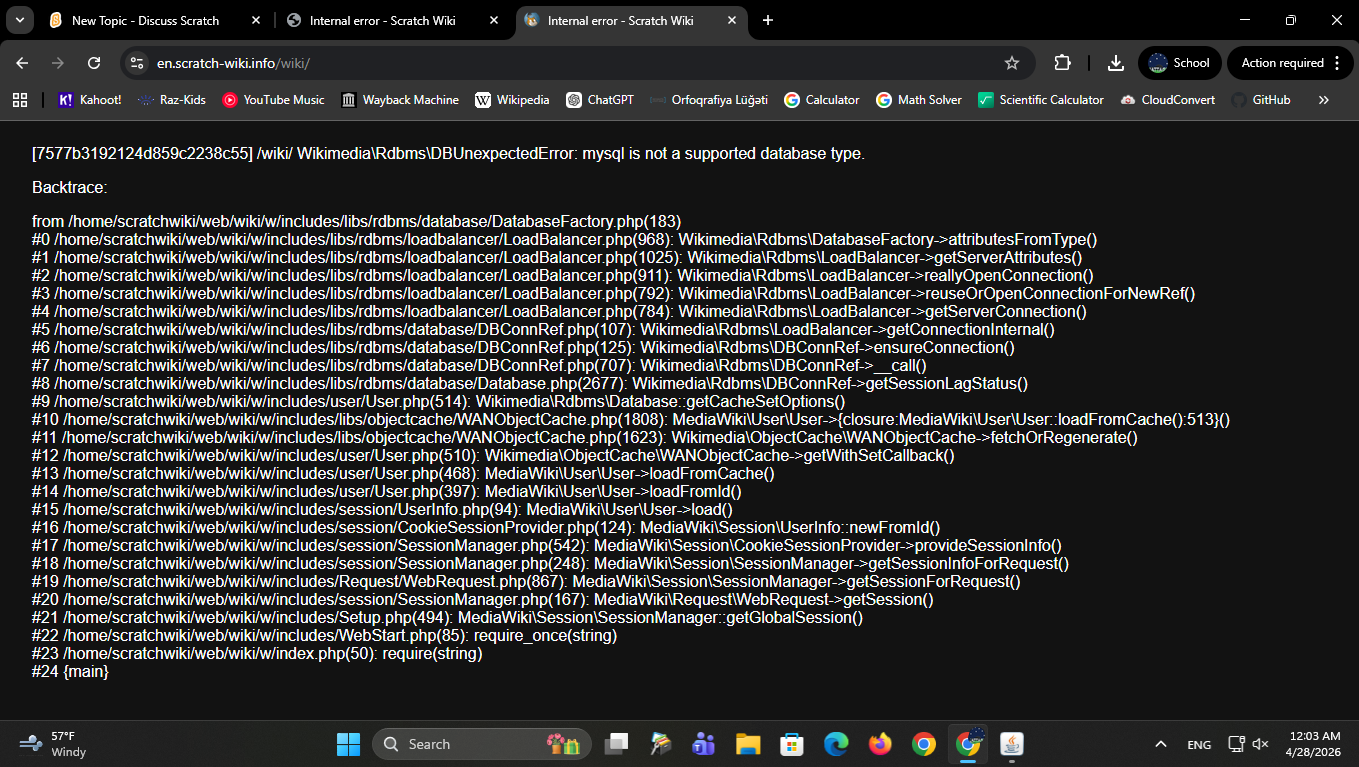Open Microsoft Store from the taskbar
Screen dimensions: 1359x767
792,744
